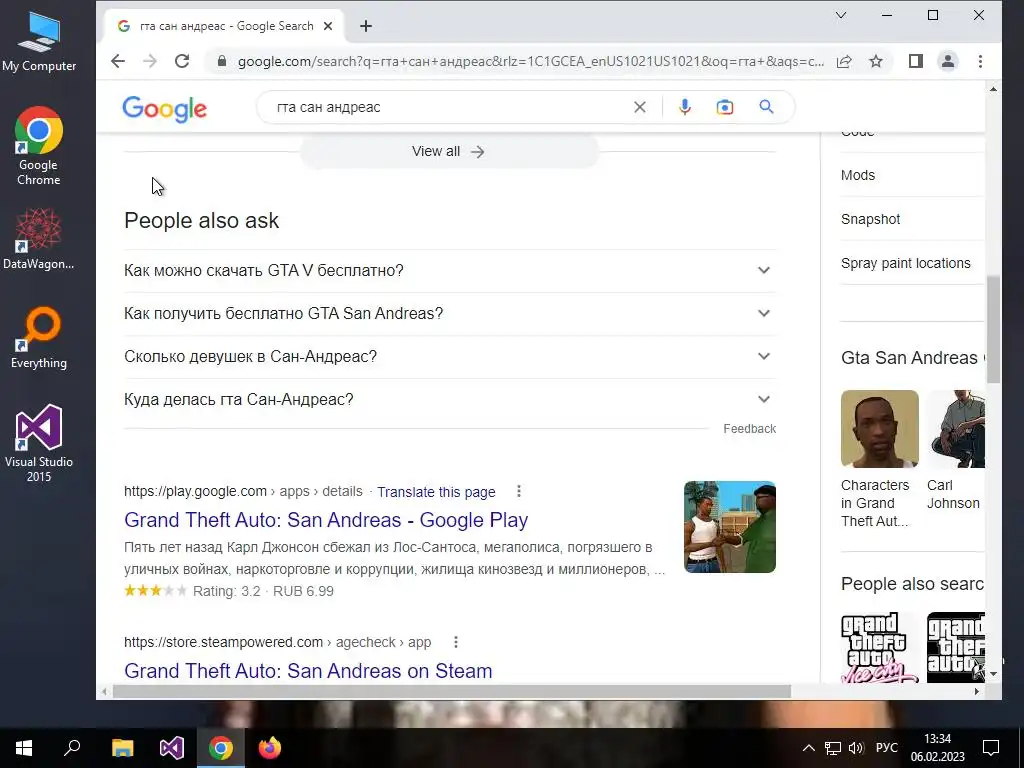The height and width of the screenshot is (768, 1024).
Task: Expand 'Как получить бесплатно GTA San Andreas?'
Action: pyautogui.click(x=450, y=313)
